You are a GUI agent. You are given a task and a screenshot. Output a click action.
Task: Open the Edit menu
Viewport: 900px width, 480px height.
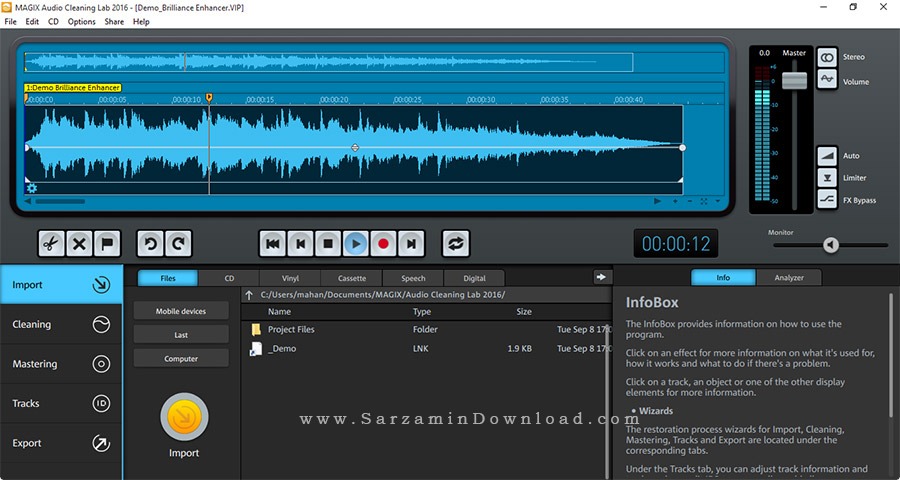point(32,22)
